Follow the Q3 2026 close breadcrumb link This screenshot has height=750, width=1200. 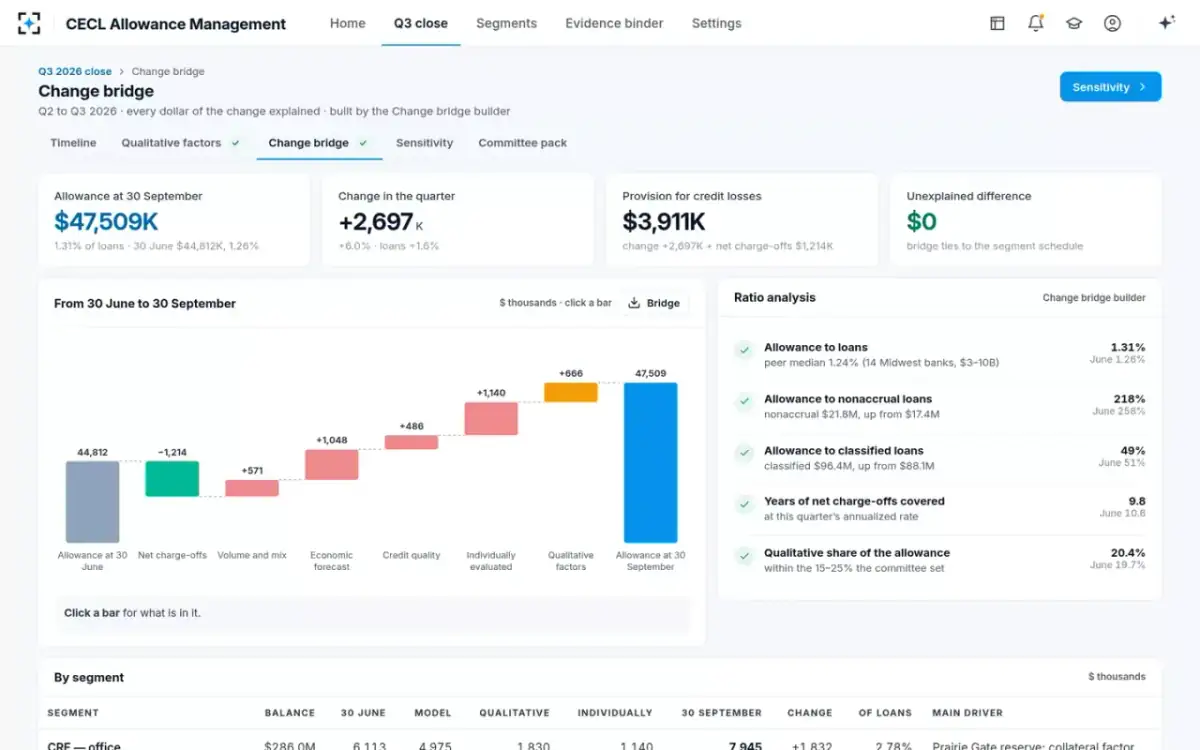75,72
